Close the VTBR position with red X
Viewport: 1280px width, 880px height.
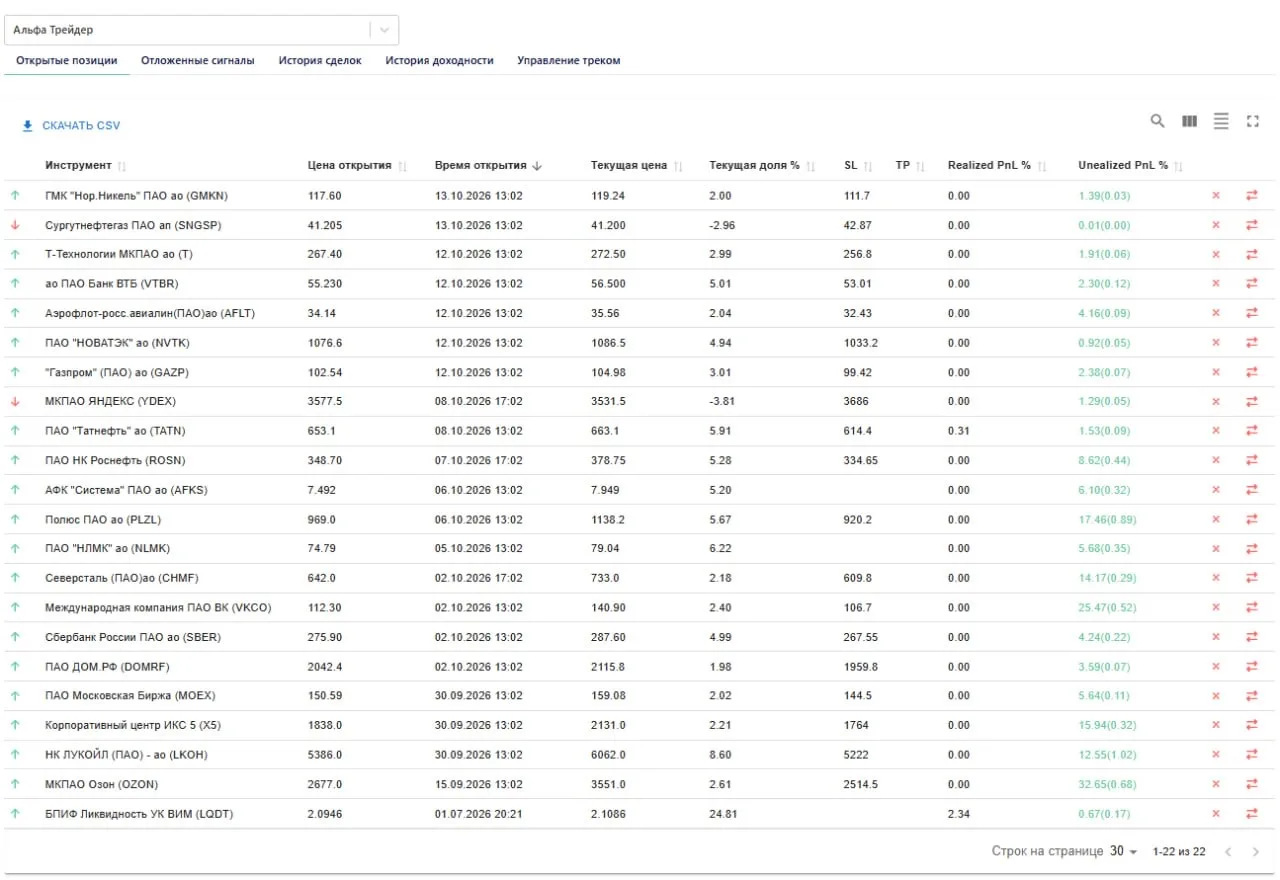[1216, 284]
